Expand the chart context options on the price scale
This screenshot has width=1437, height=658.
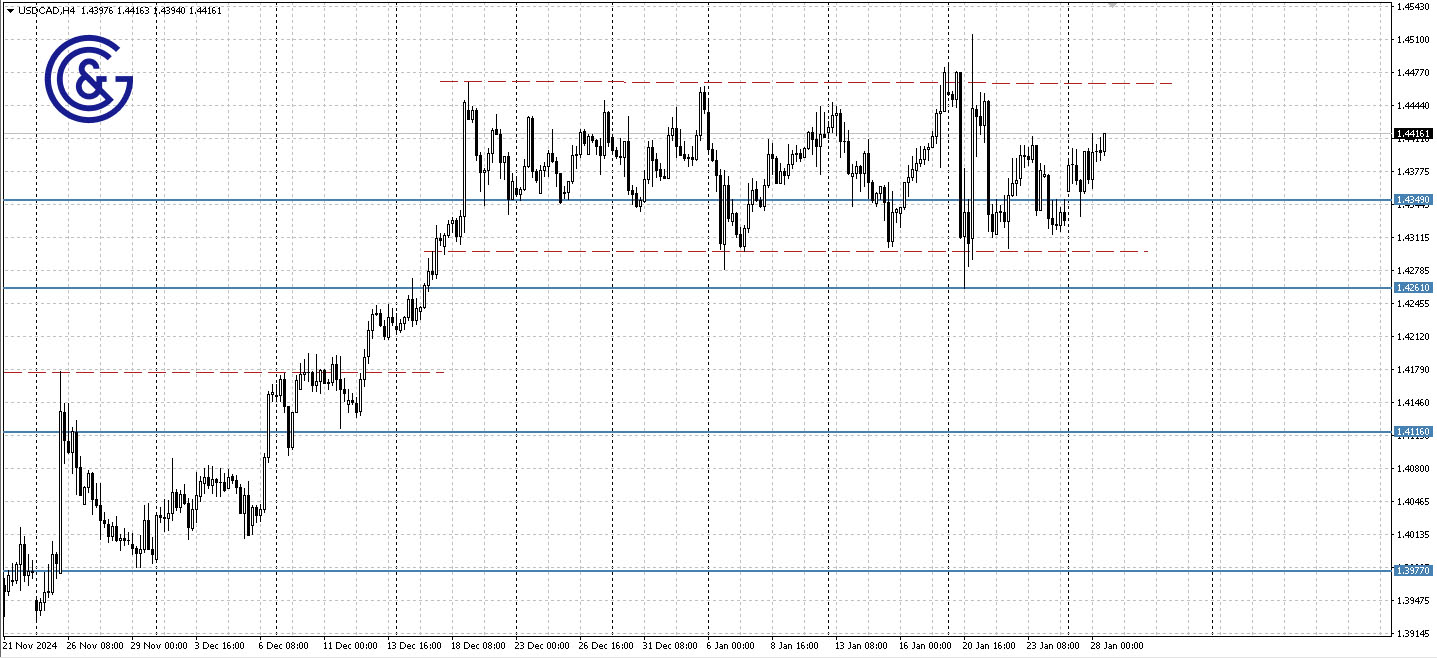tap(1415, 330)
